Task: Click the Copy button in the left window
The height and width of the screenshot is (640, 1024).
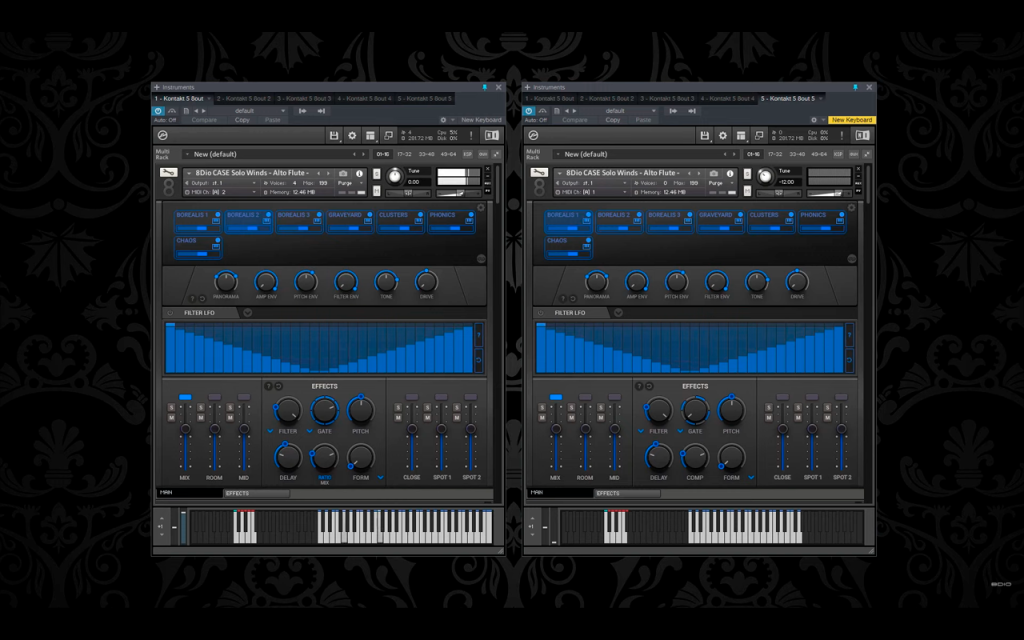Action: pyautogui.click(x=242, y=120)
